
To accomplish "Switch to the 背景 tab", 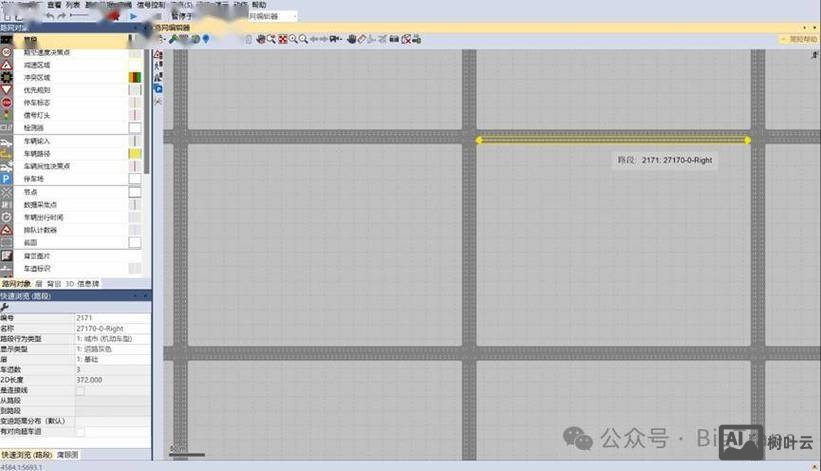I will point(54,284).
